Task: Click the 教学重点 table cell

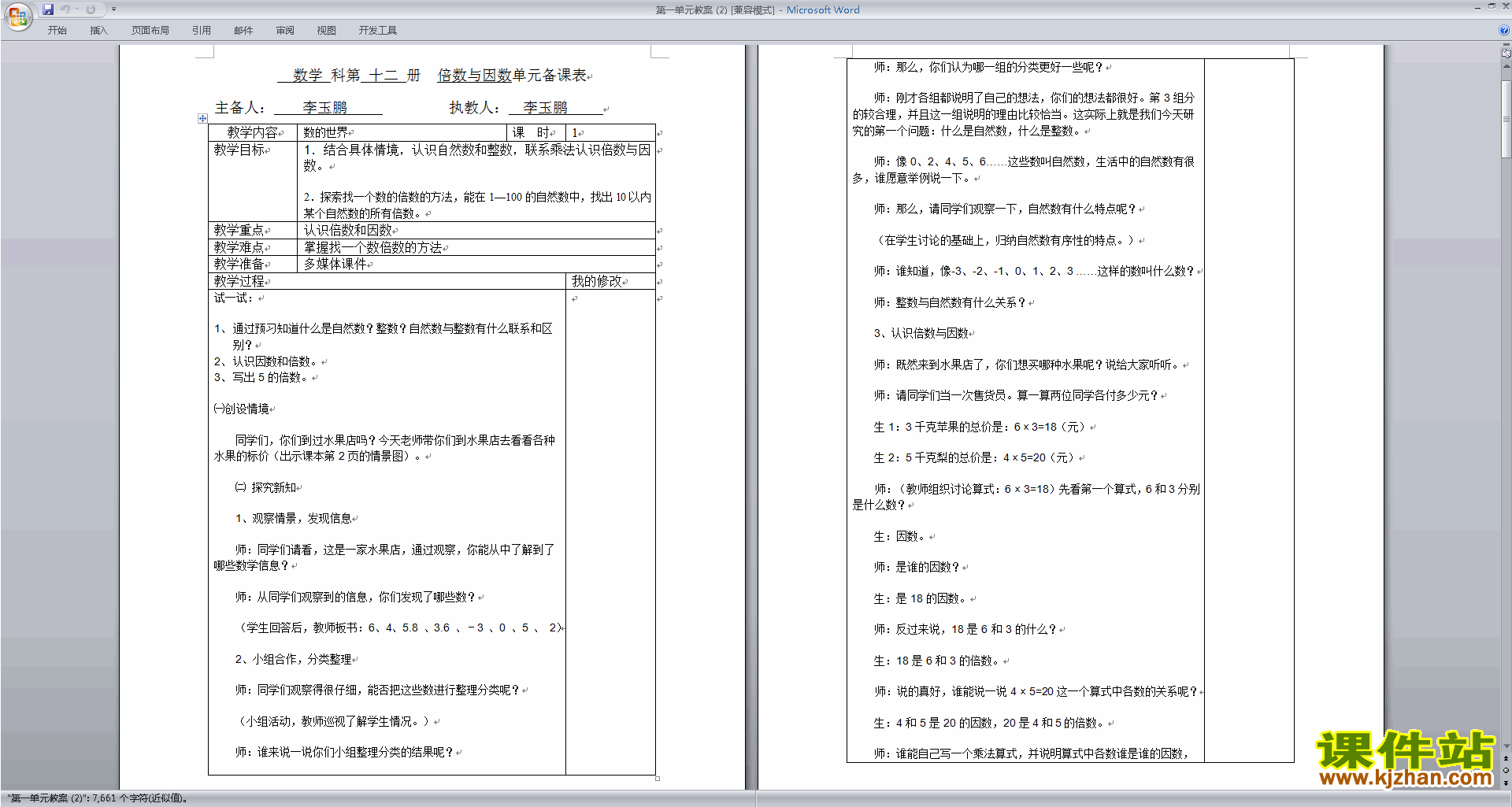Action: click(x=253, y=230)
